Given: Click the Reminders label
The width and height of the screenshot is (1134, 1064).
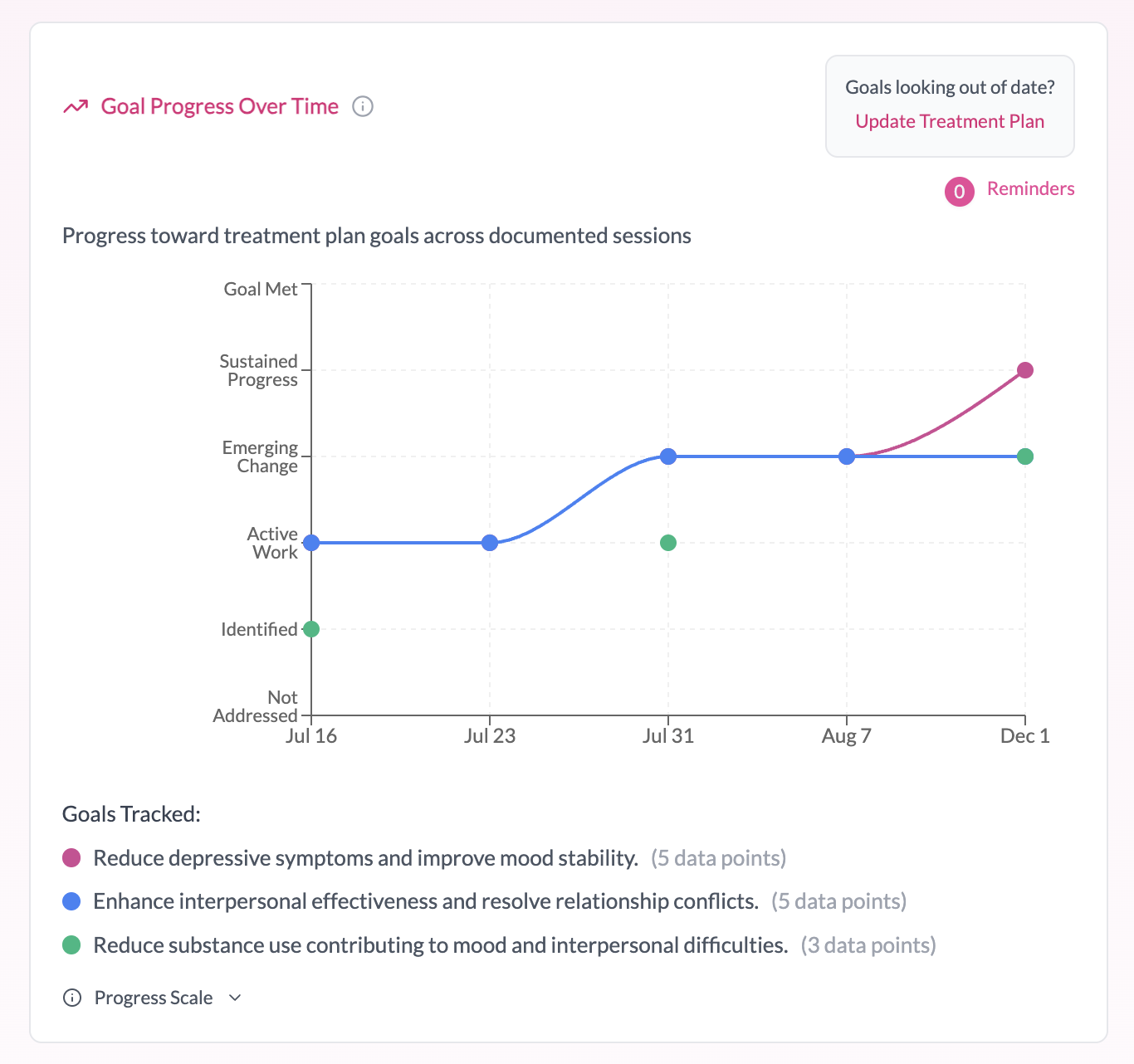Looking at the screenshot, I should (1030, 188).
